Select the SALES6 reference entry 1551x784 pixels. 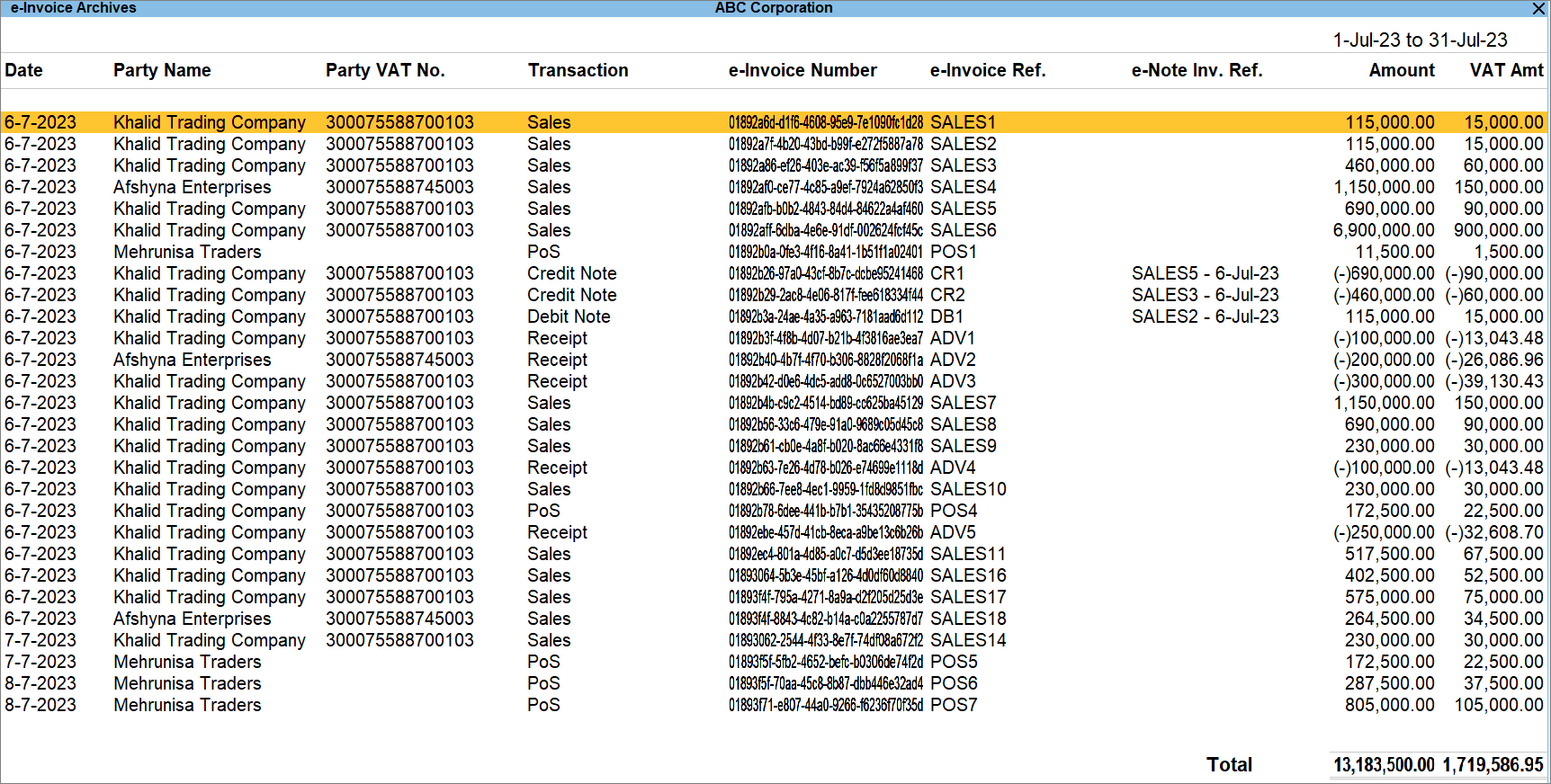[x=964, y=230]
